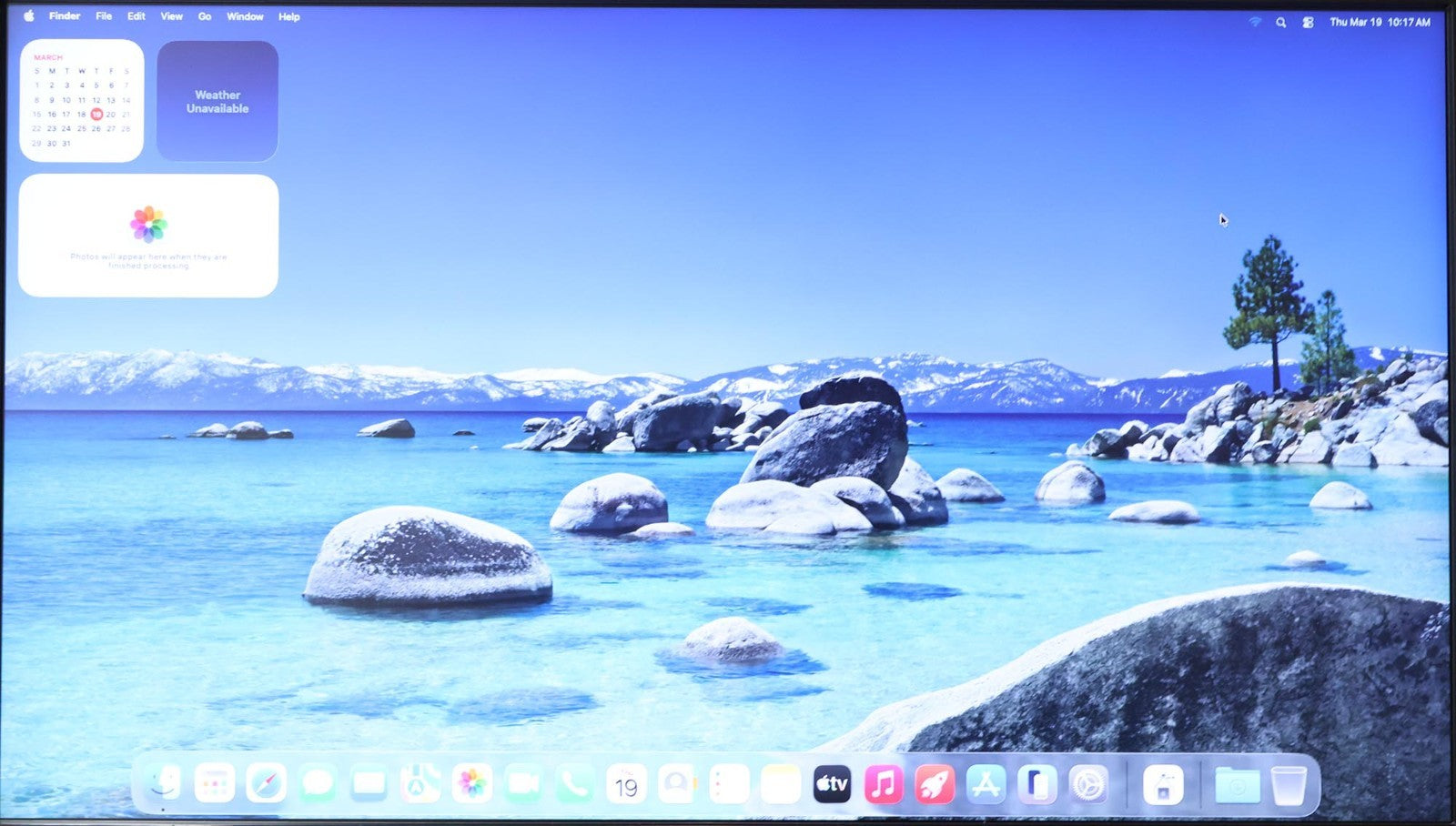Open the Messages app in the Dock
This screenshot has width=1456, height=826.
tap(317, 783)
